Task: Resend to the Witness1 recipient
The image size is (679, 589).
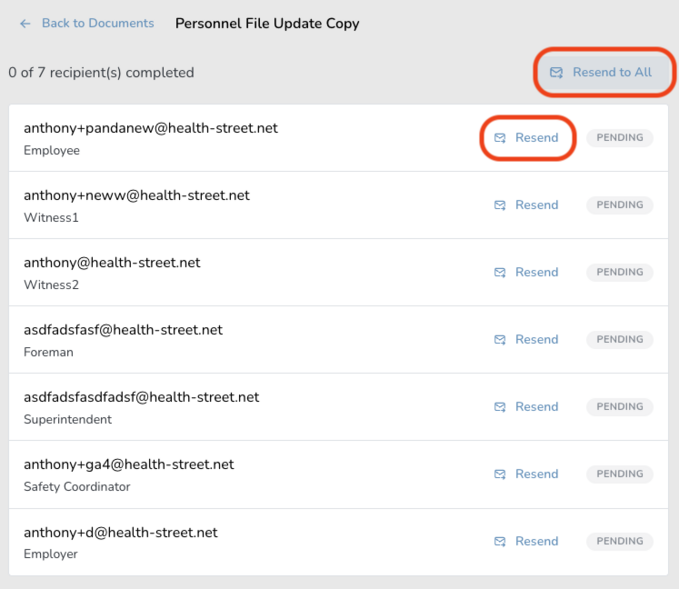Action: click(527, 205)
